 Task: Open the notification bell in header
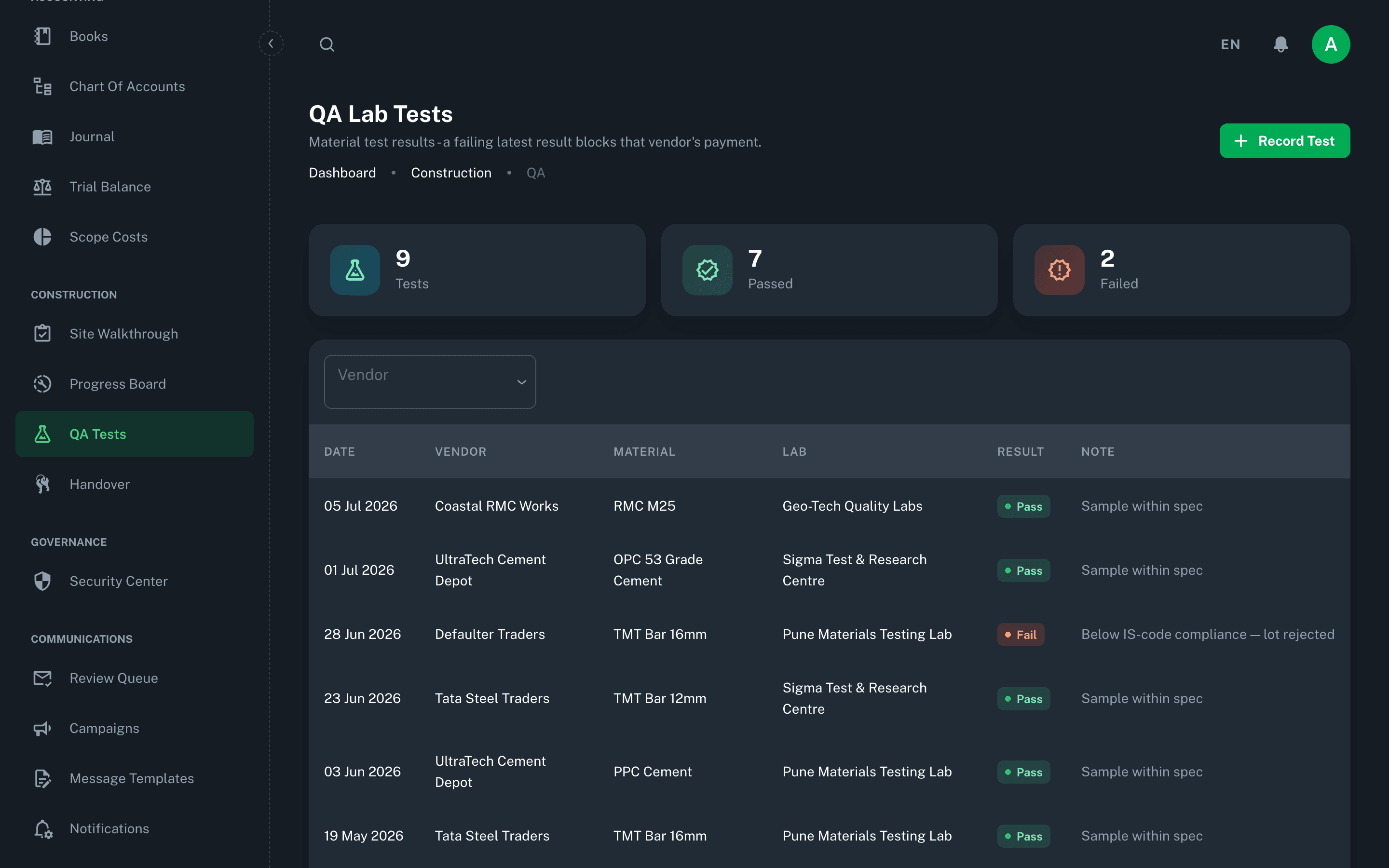point(1280,44)
